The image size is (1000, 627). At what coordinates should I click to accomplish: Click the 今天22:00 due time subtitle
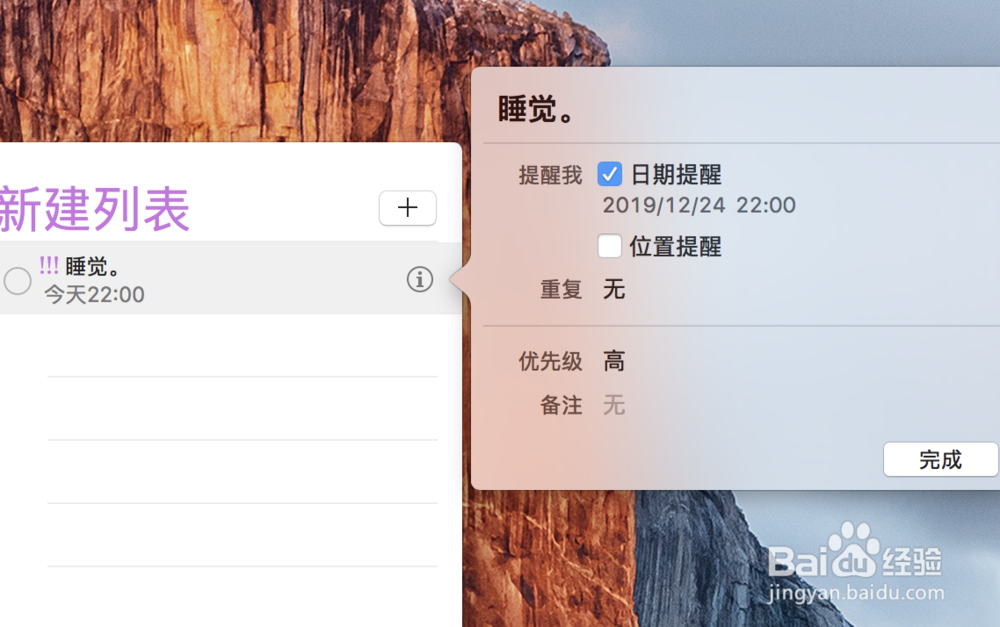[94, 295]
